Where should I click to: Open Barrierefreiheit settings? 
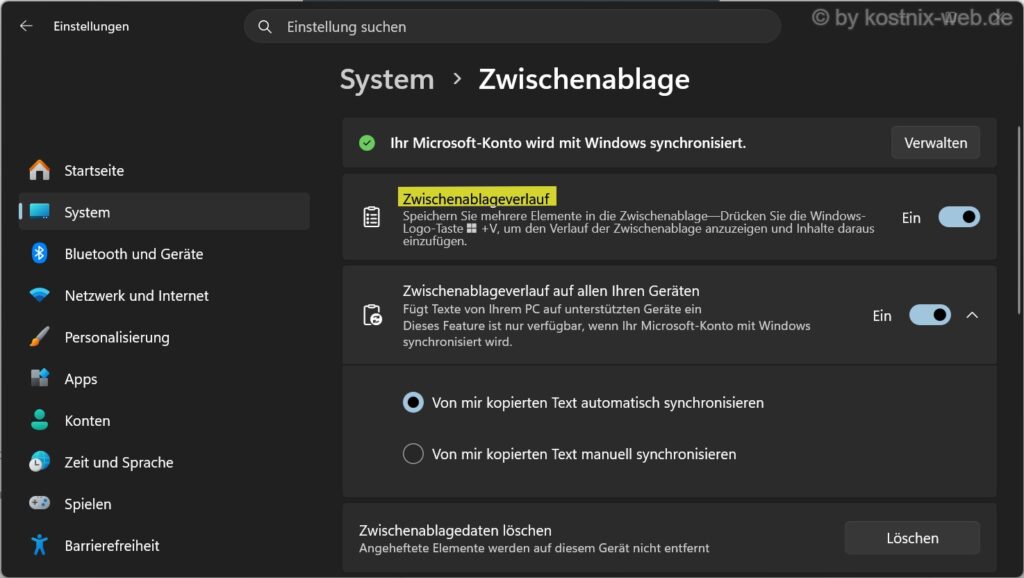[x=164, y=545]
